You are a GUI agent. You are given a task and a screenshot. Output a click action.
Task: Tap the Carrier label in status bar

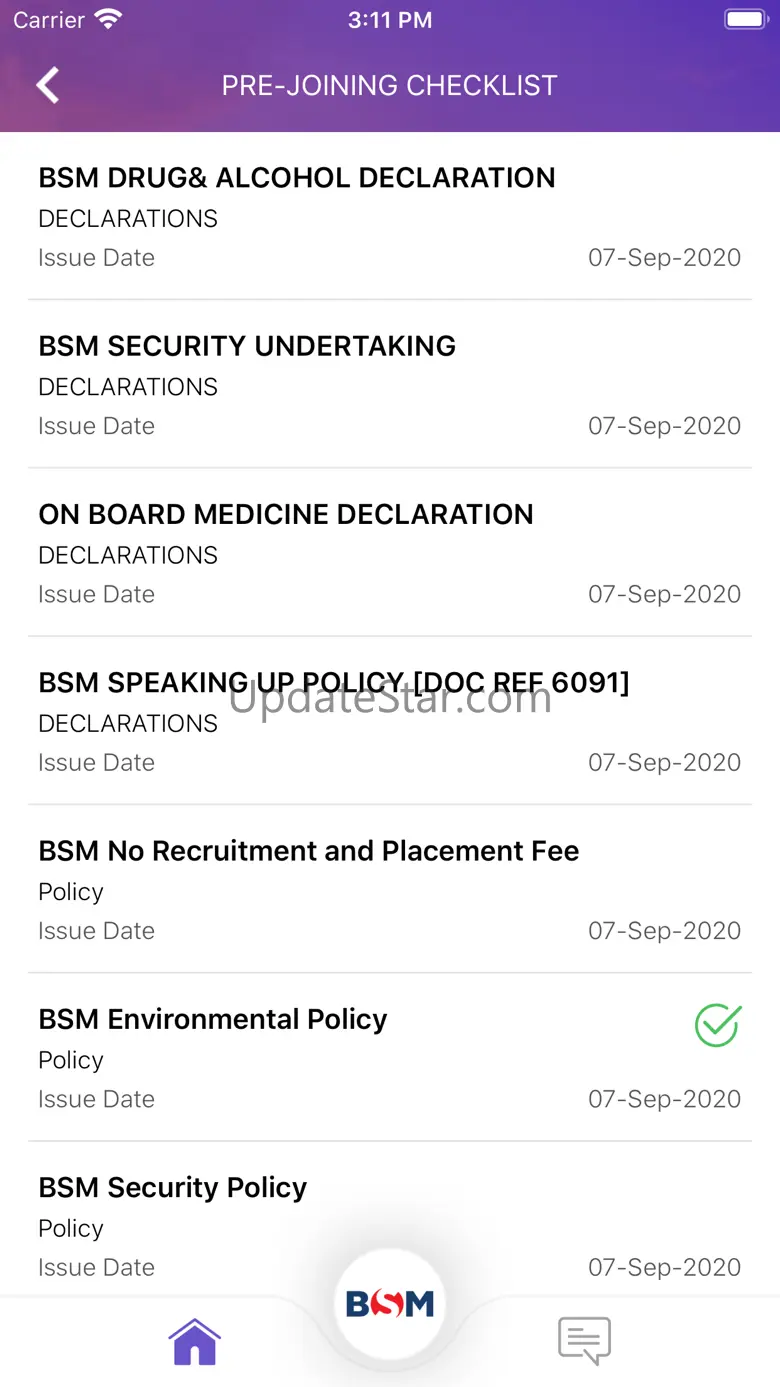[49, 20]
